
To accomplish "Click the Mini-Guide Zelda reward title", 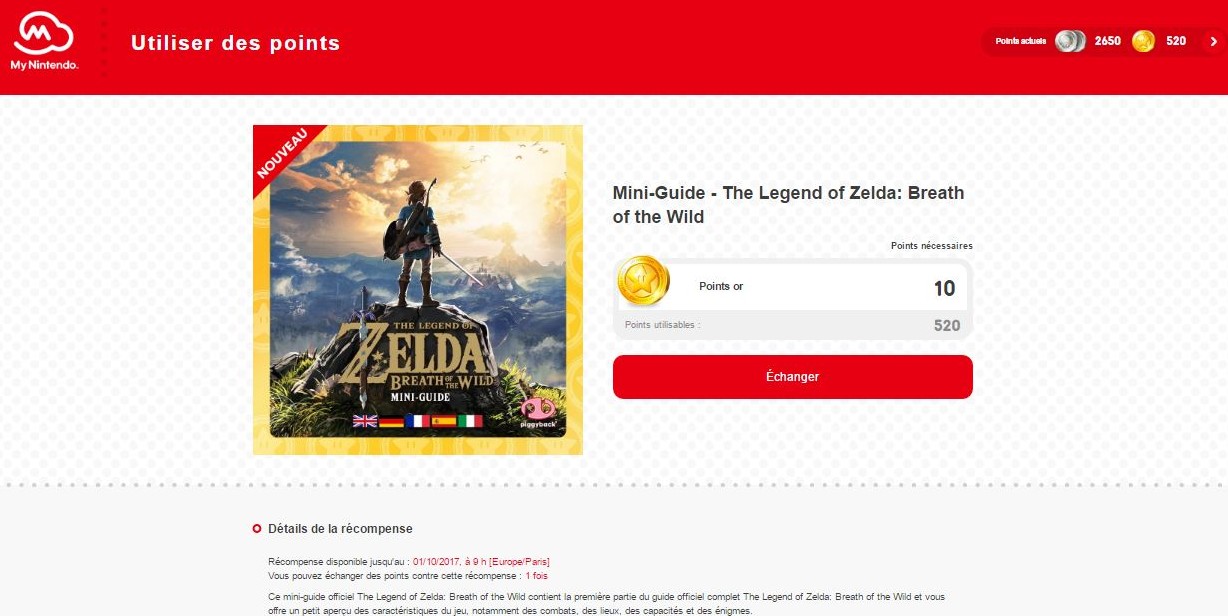I will [x=788, y=205].
